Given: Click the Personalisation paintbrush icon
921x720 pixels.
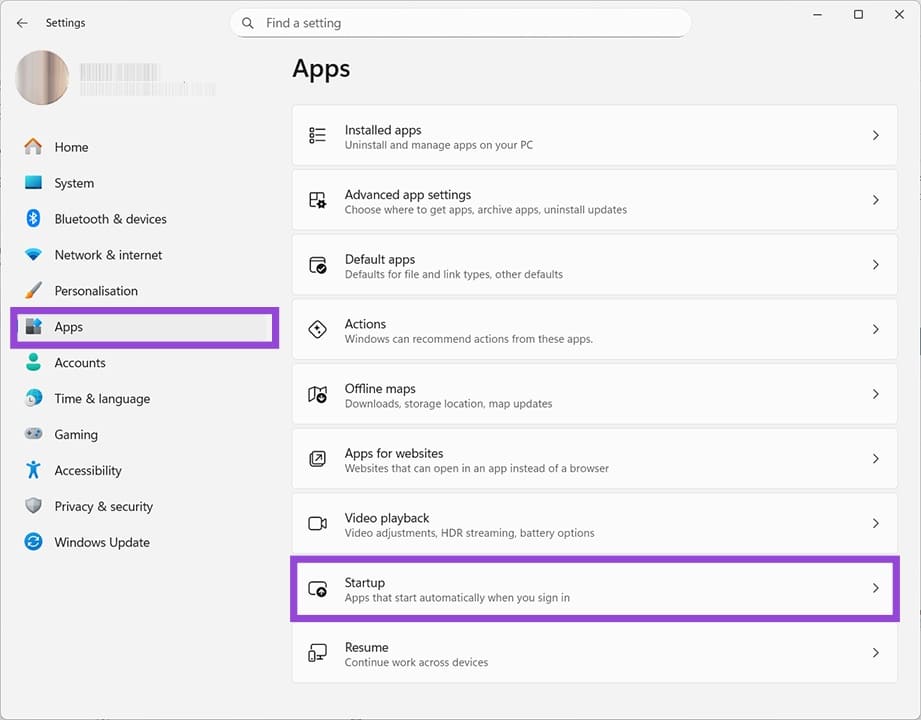Looking at the screenshot, I should 34,291.
